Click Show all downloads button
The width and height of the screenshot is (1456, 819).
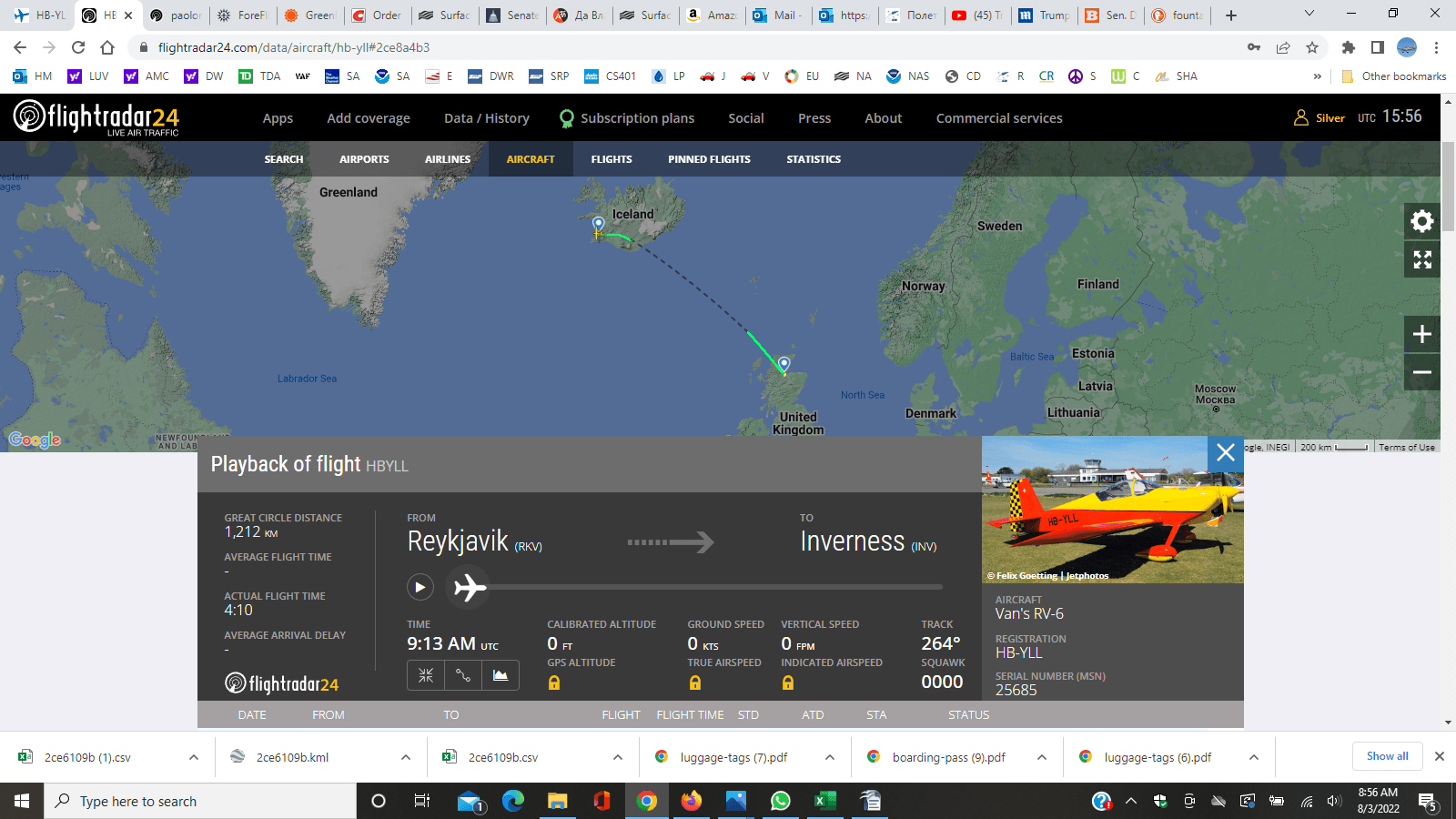[1387, 756]
